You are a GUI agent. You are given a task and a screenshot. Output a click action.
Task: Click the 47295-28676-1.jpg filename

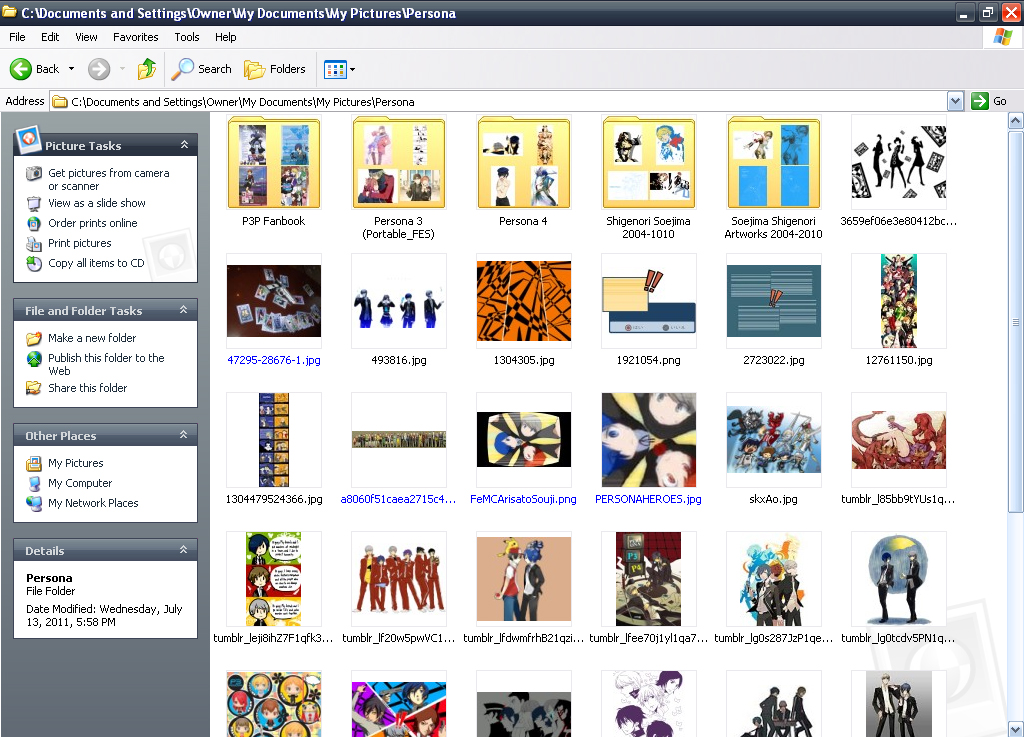(274, 360)
